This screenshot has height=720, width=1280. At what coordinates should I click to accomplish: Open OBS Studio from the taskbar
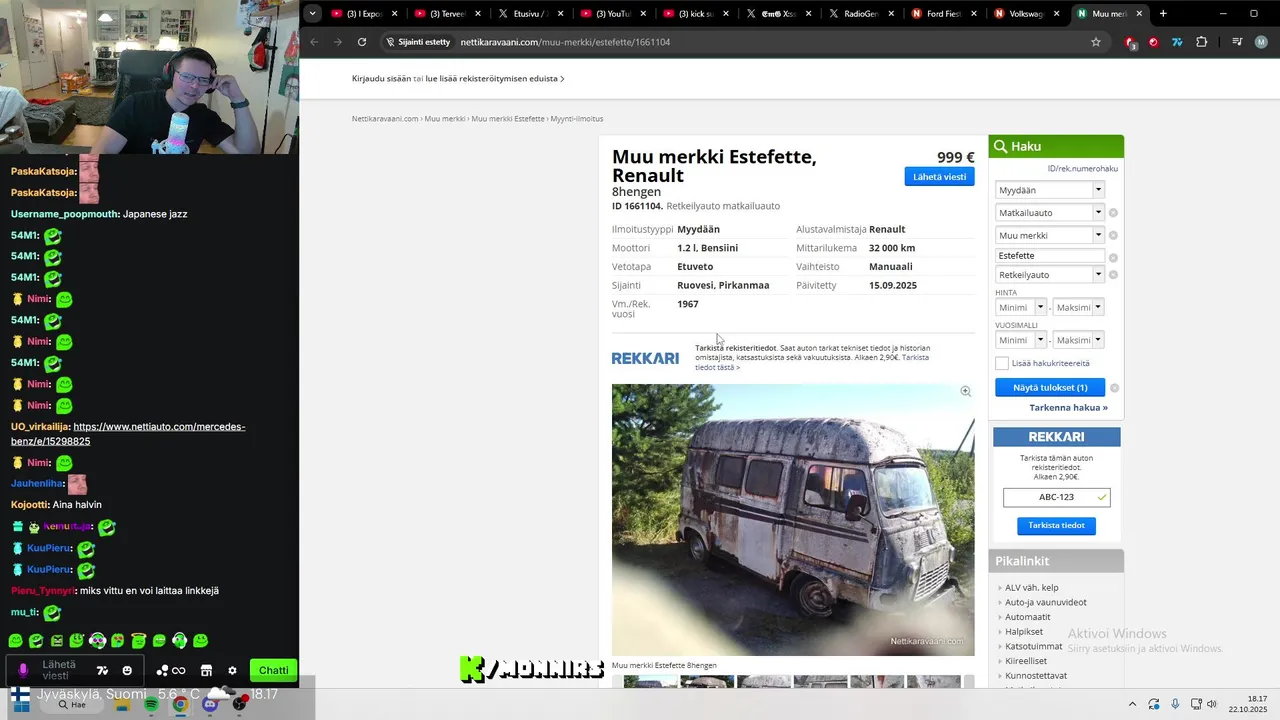[239, 704]
